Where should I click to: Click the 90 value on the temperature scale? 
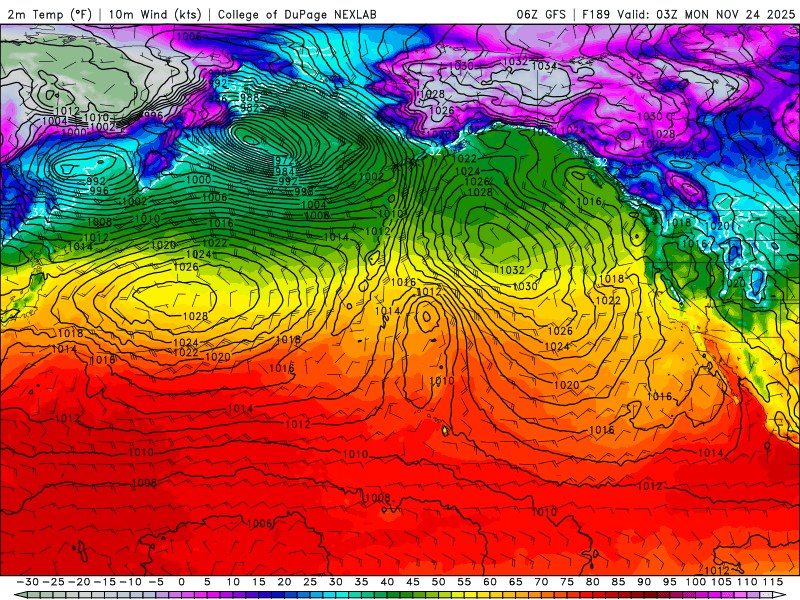(x=643, y=582)
